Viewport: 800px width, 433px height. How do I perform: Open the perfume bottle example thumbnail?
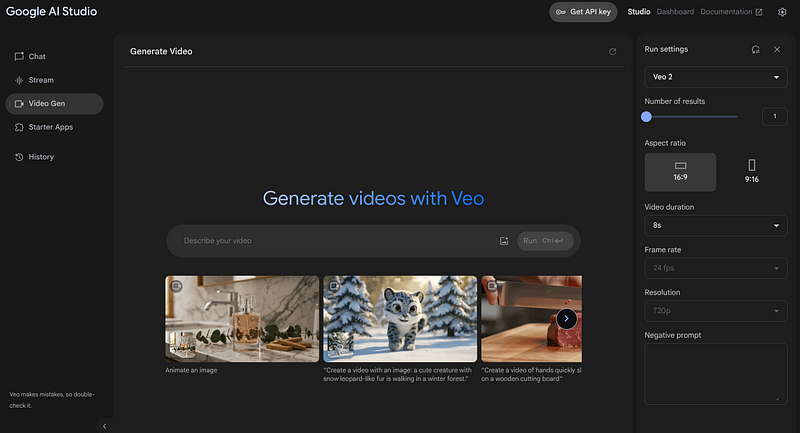coord(242,319)
